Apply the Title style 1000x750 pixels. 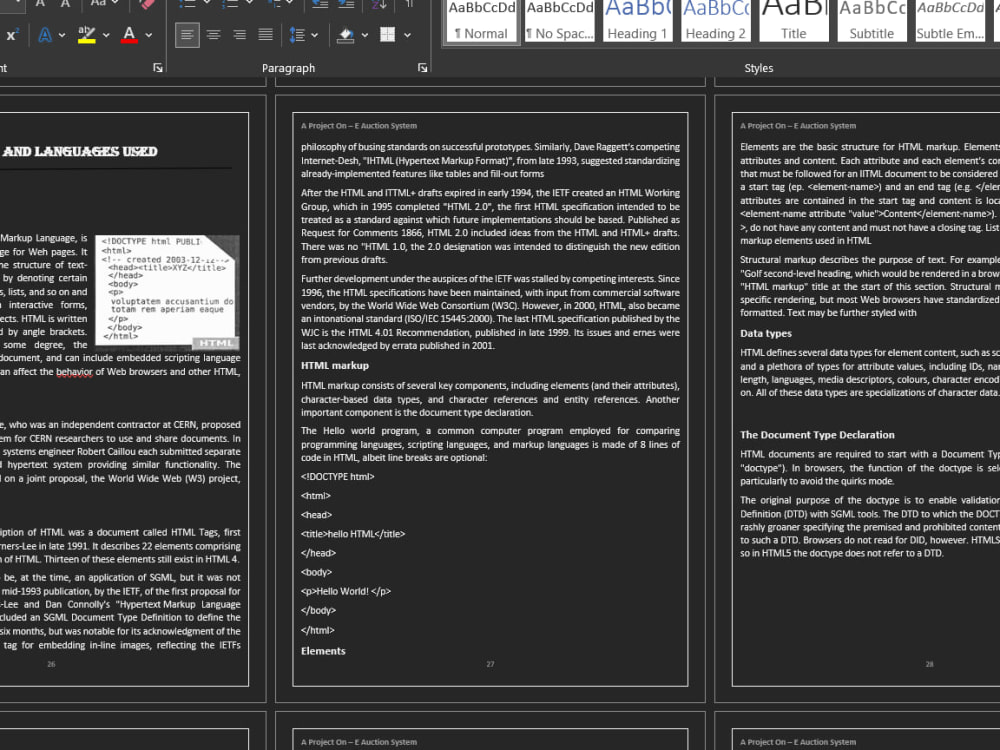(793, 20)
